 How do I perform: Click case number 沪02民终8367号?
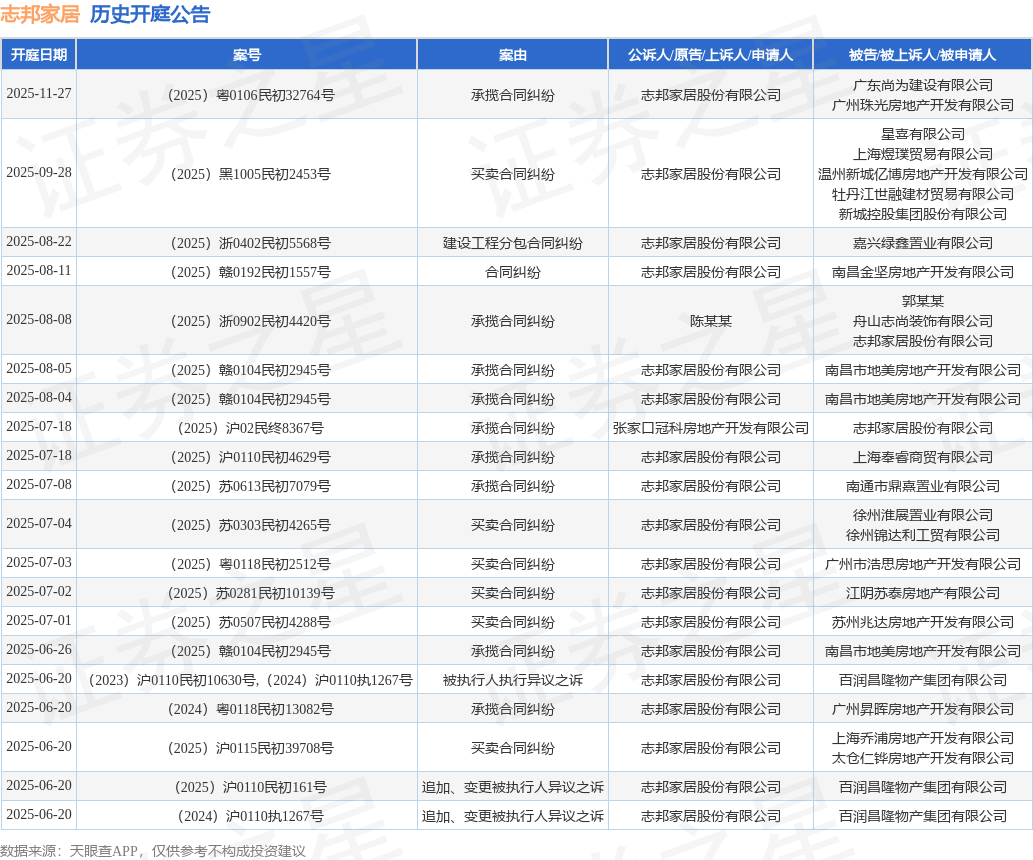pyautogui.click(x=250, y=428)
